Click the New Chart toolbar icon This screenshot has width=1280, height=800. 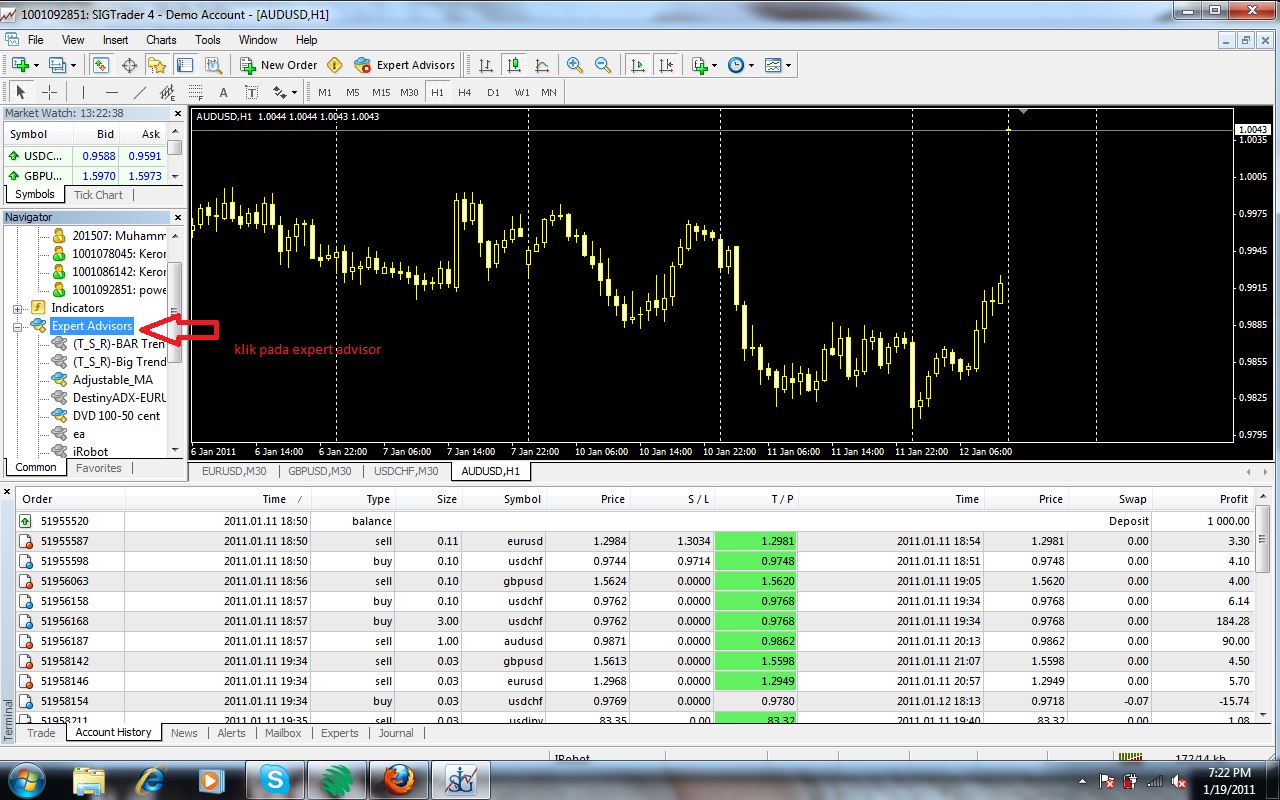19,65
